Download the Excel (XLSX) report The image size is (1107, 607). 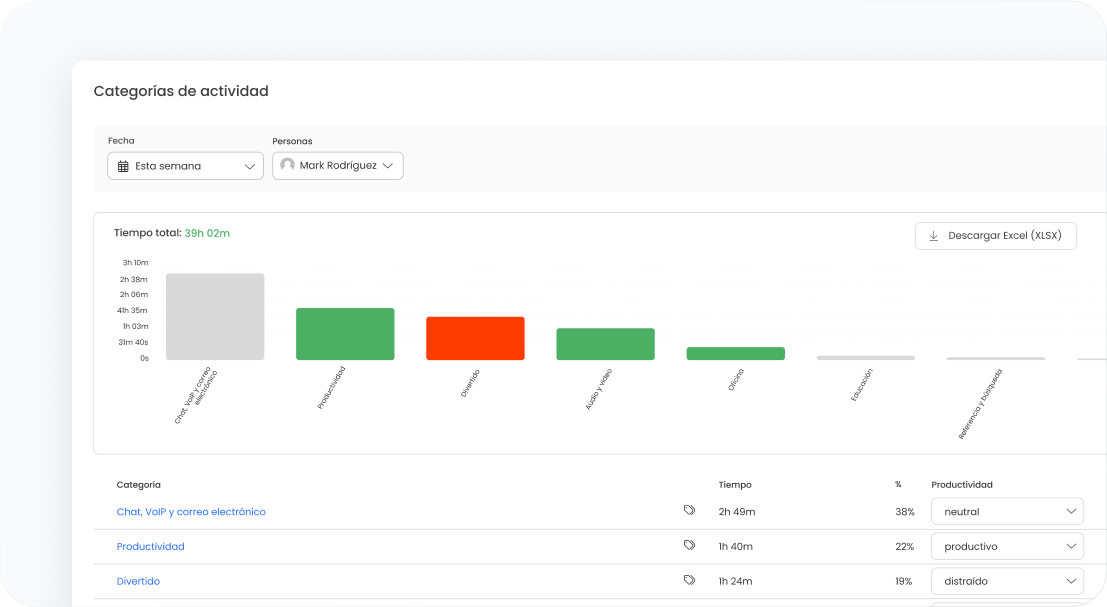click(x=995, y=236)
